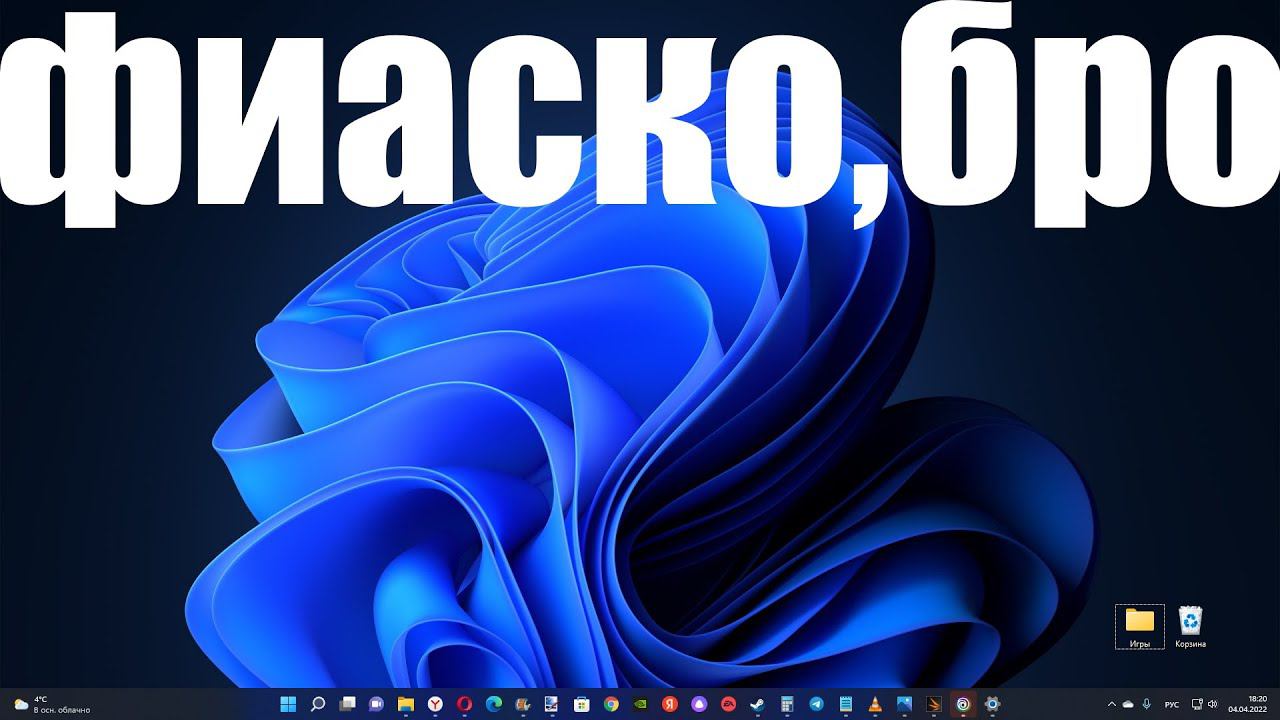Open NVIDIA app on taskbar

point(640,704)
